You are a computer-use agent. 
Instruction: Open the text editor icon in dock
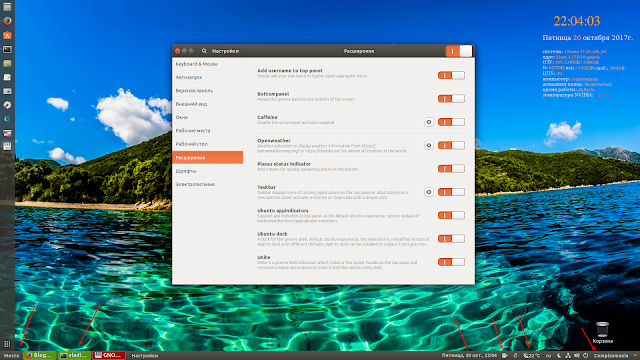7,77
